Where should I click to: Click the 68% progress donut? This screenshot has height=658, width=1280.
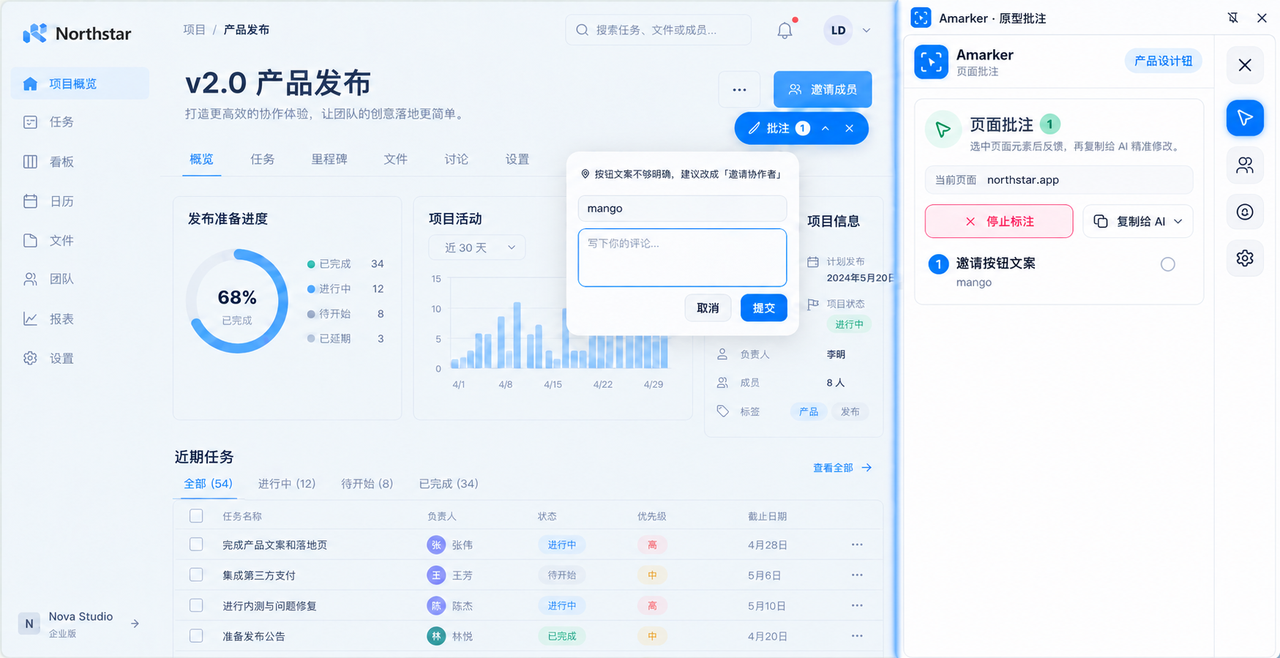pos(237,301)
